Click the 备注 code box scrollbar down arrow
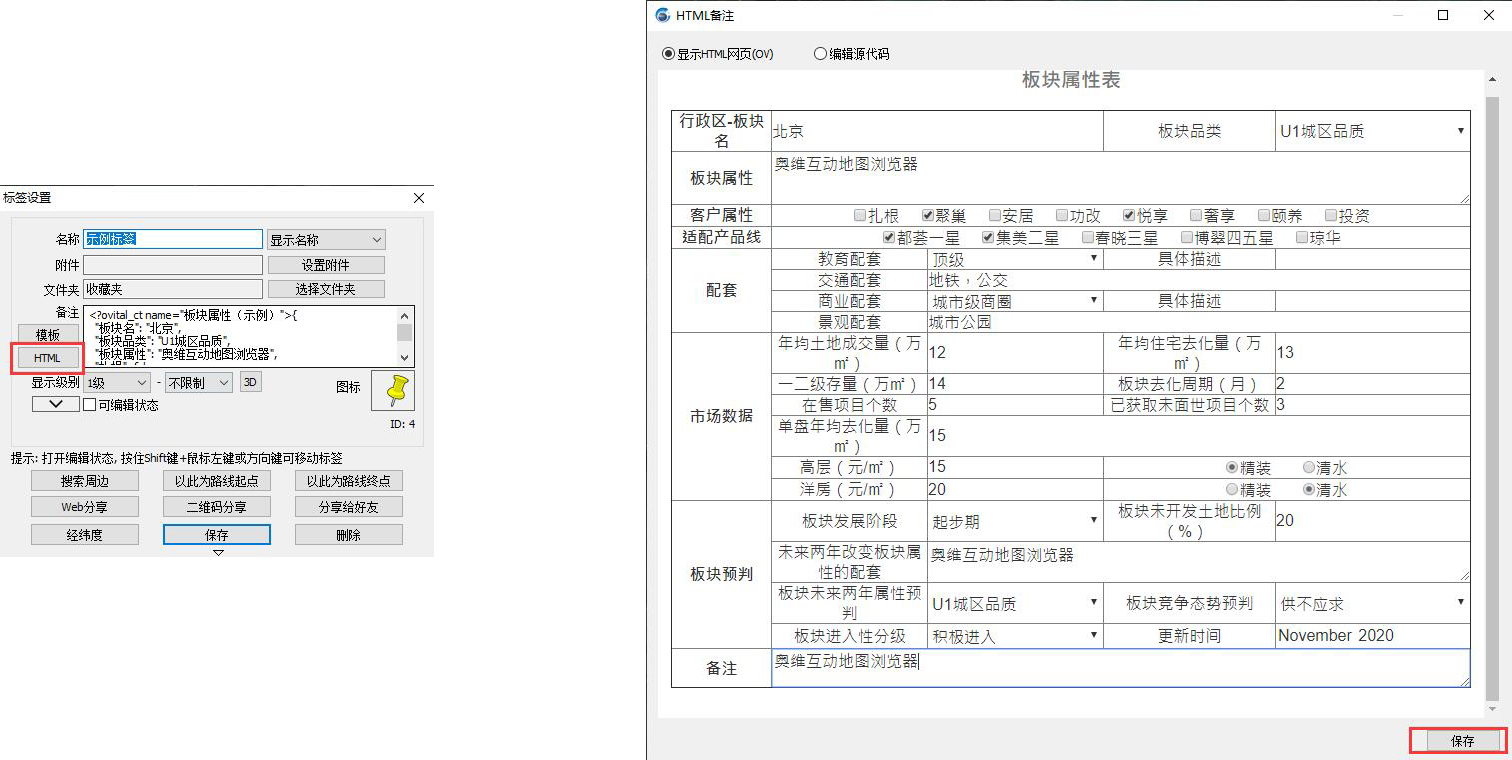The height and width of the screenshot is (760, 1512). (405, 357)
